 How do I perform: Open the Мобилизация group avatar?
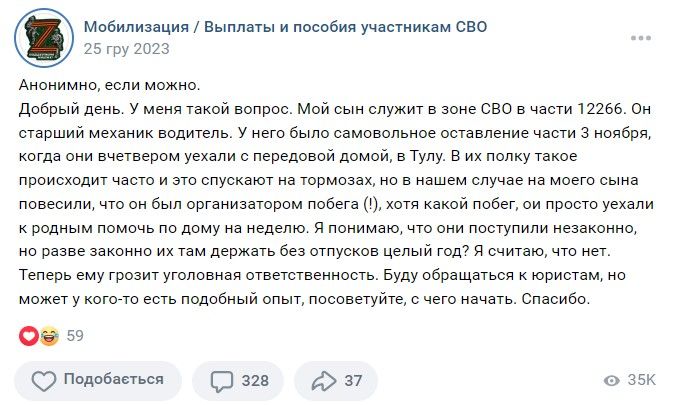[x=43, y=37]
